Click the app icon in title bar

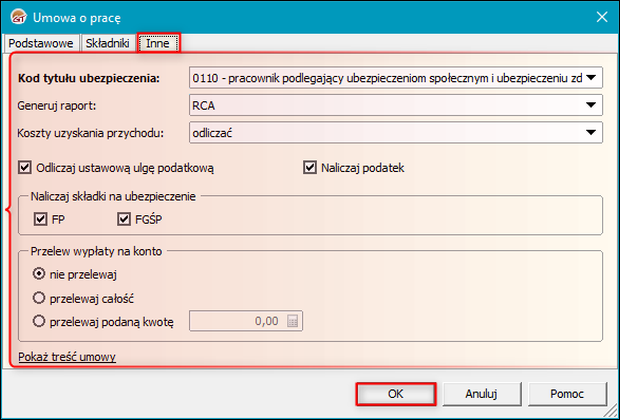click(17, 16)
